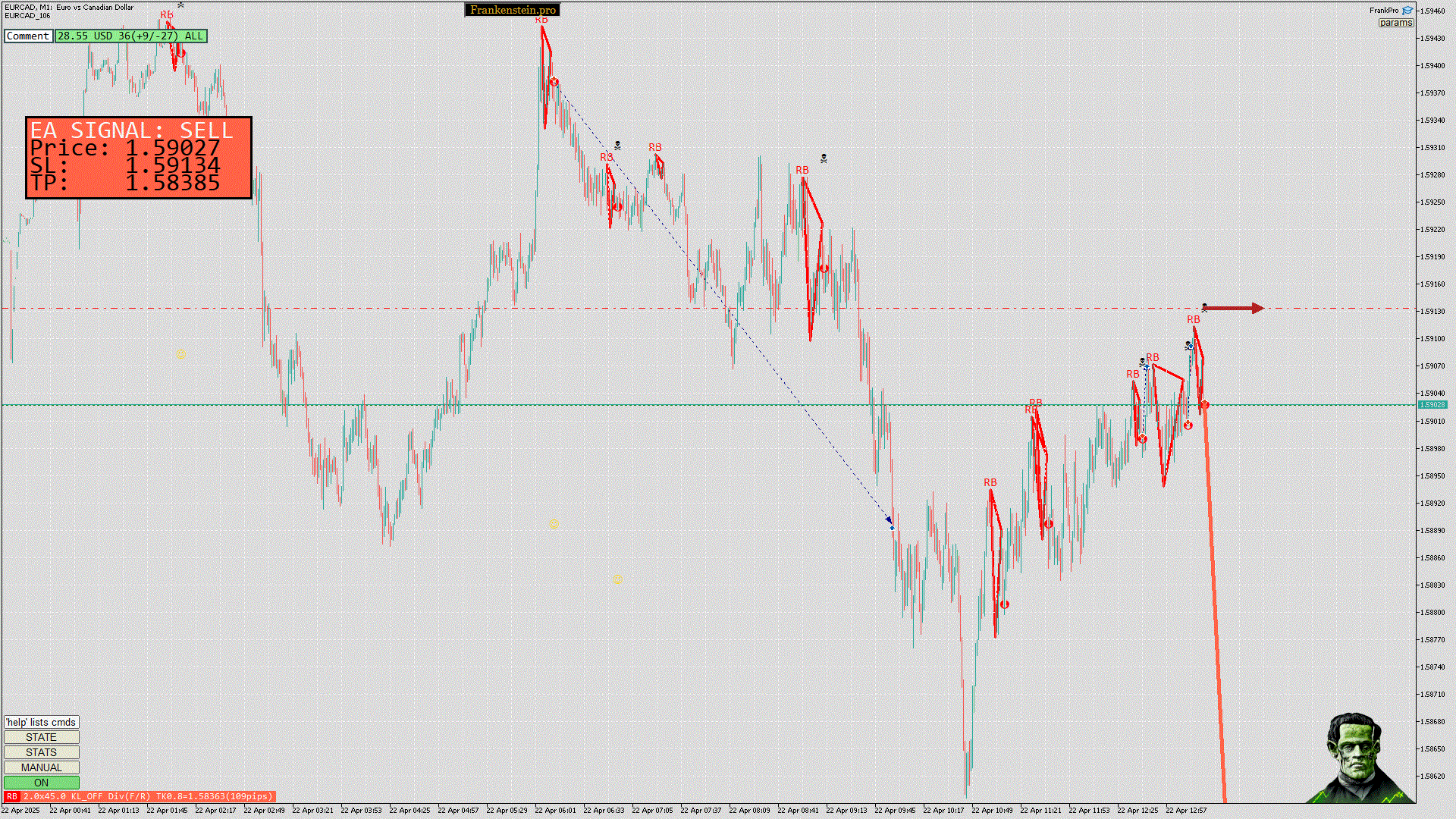Image resolution: width=1456 pixels, height=819 pixels.
Task: Click the green 28.55 USD profit summary
Action: [x=130, y=36]
